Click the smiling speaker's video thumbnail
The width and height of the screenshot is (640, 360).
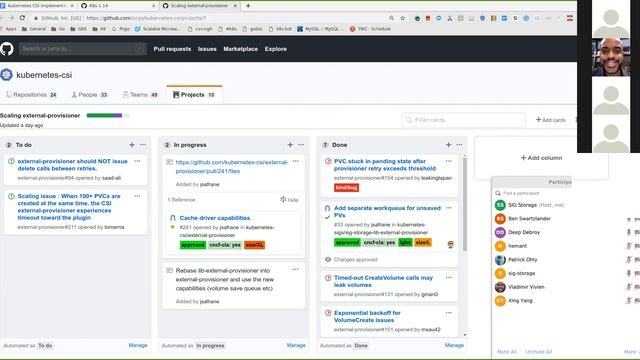tap(611, 57)
